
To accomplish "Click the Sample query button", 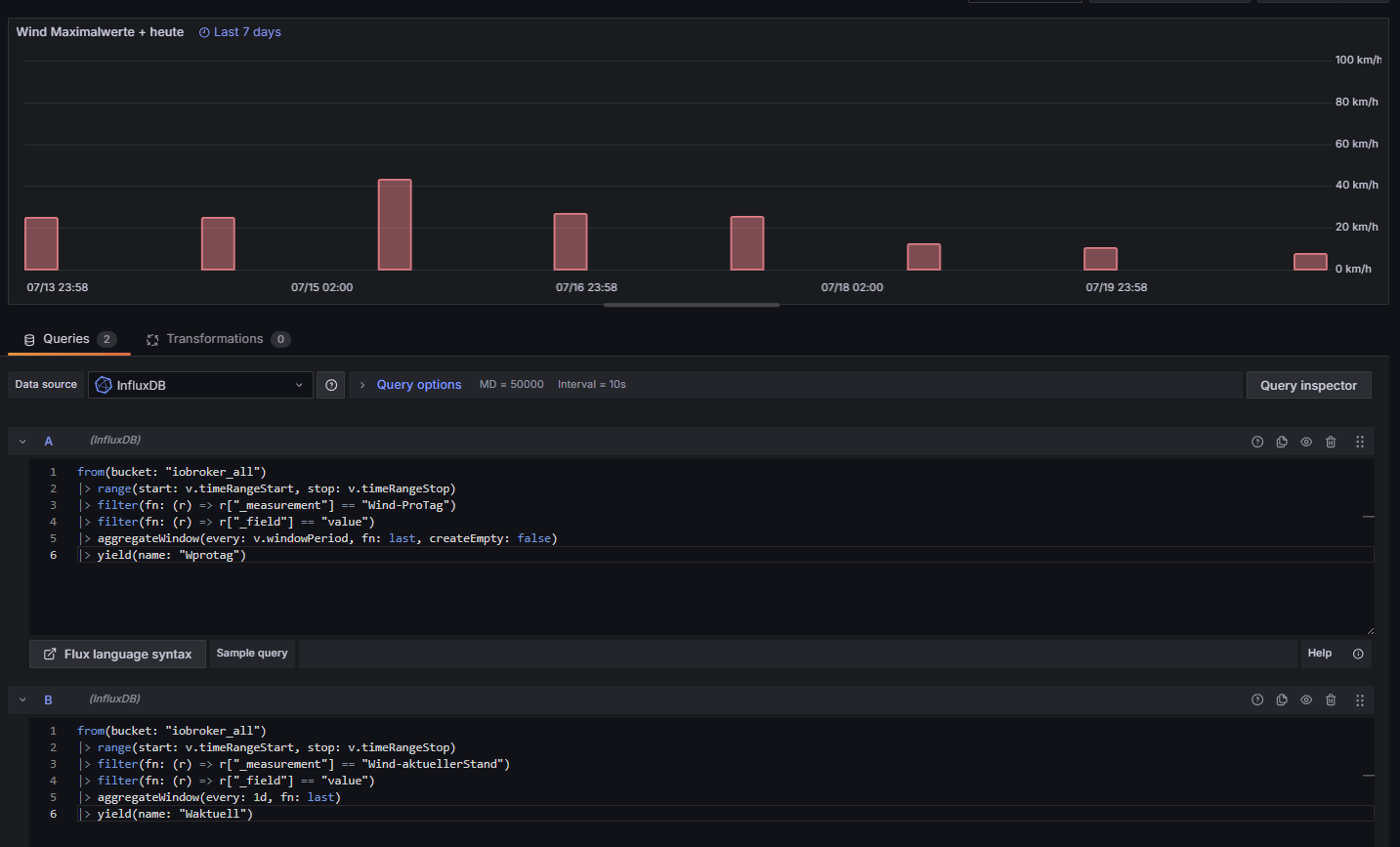I will tap(252, 654).
